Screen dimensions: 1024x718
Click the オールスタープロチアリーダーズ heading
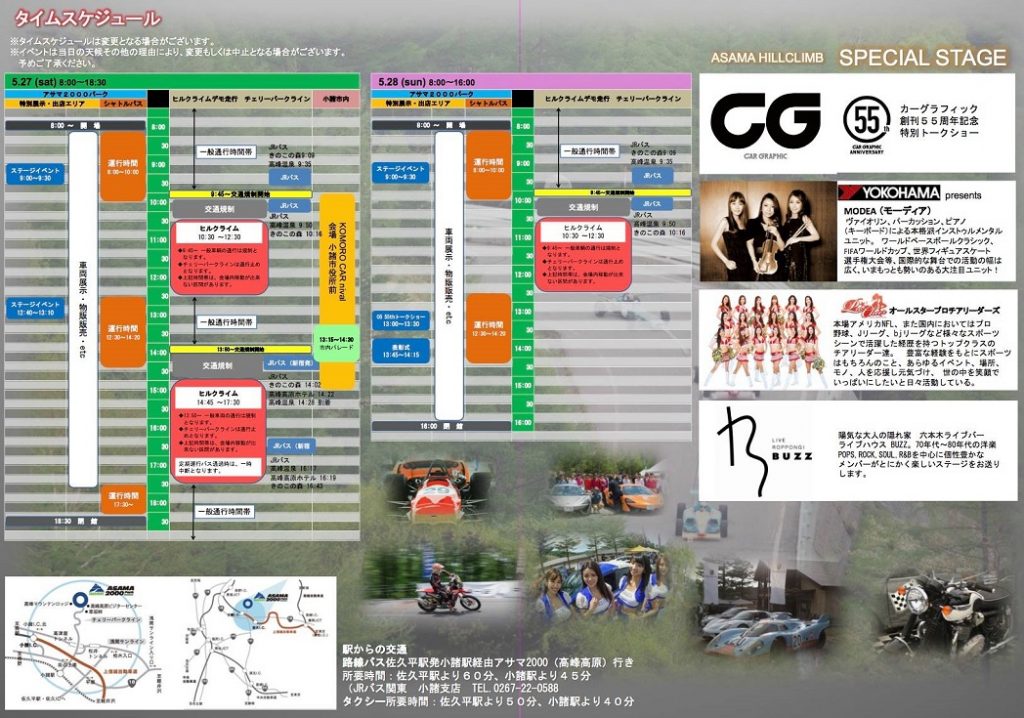coord(944,310)
